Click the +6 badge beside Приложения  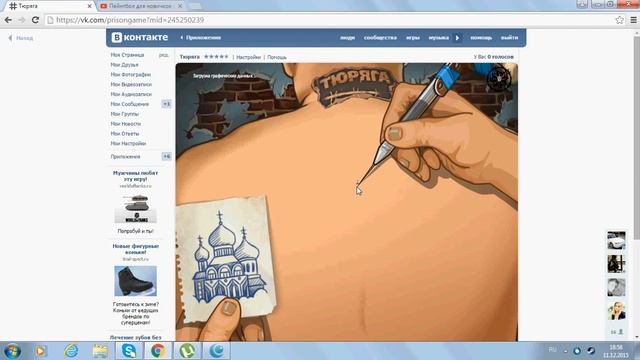[x=167, y=156]
